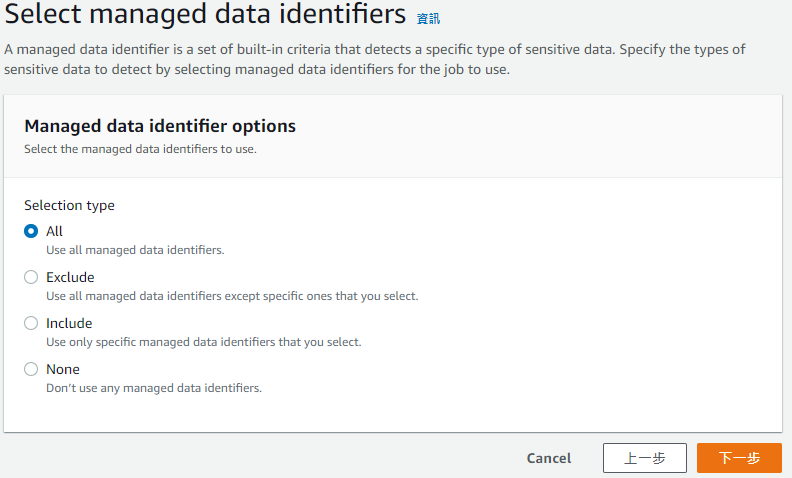
Task: Choose the Exclude radio button
Action: [x=31, y=277]
